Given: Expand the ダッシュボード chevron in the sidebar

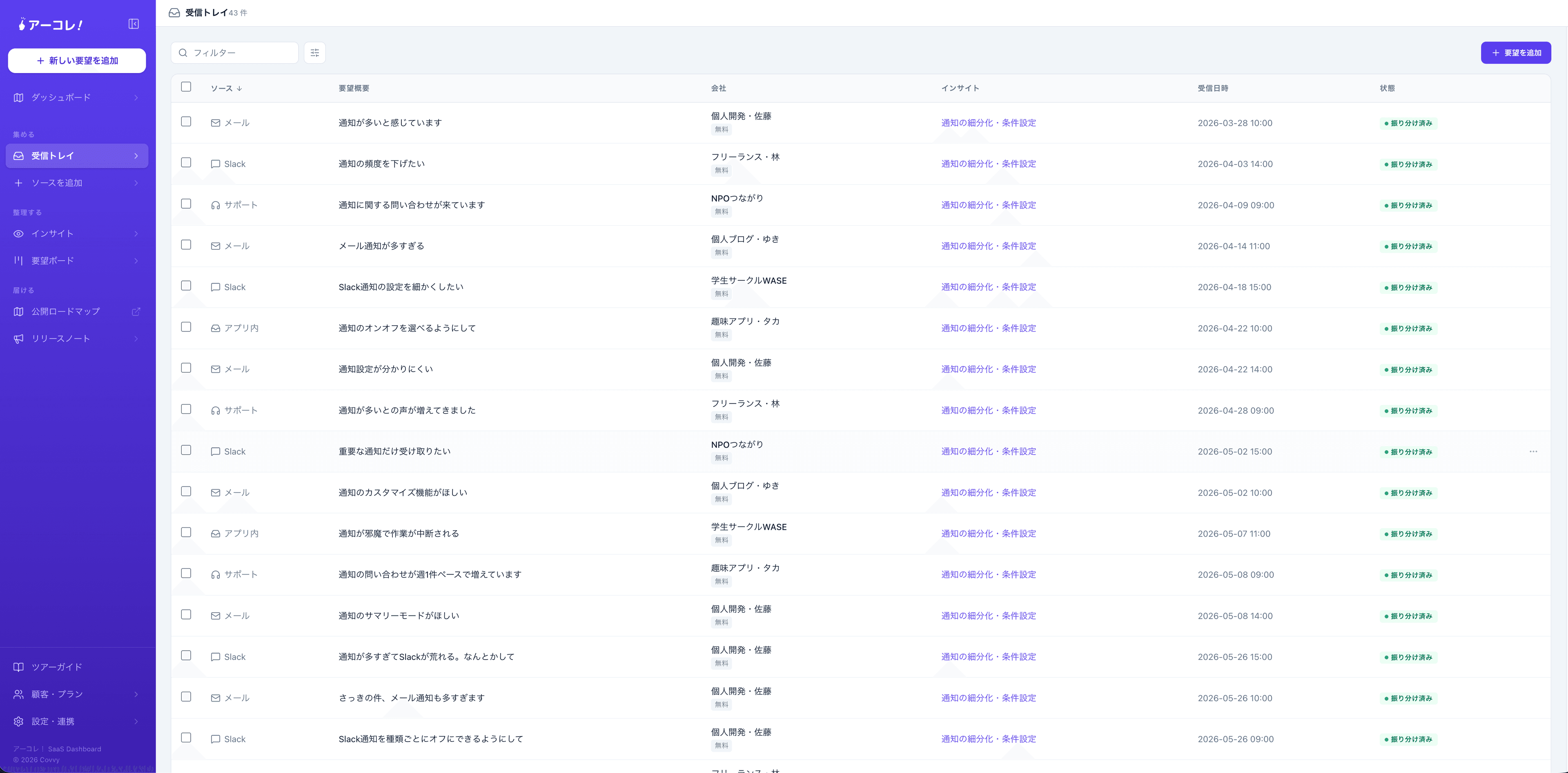Looking at the screenshot, I should tap(136, 98).
